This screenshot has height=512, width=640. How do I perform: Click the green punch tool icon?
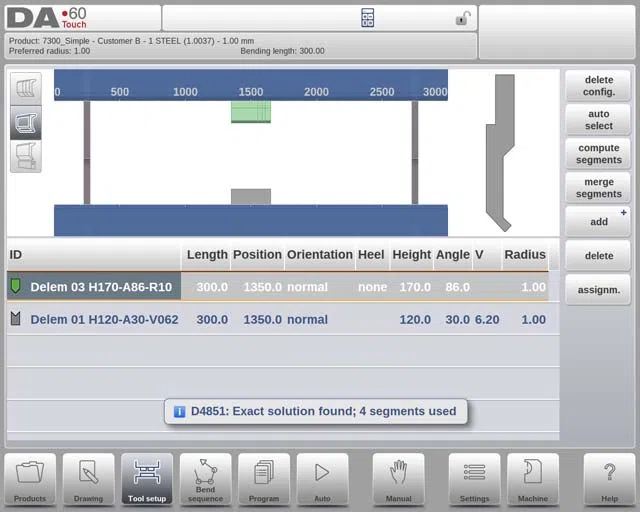(x=16, y=286)
